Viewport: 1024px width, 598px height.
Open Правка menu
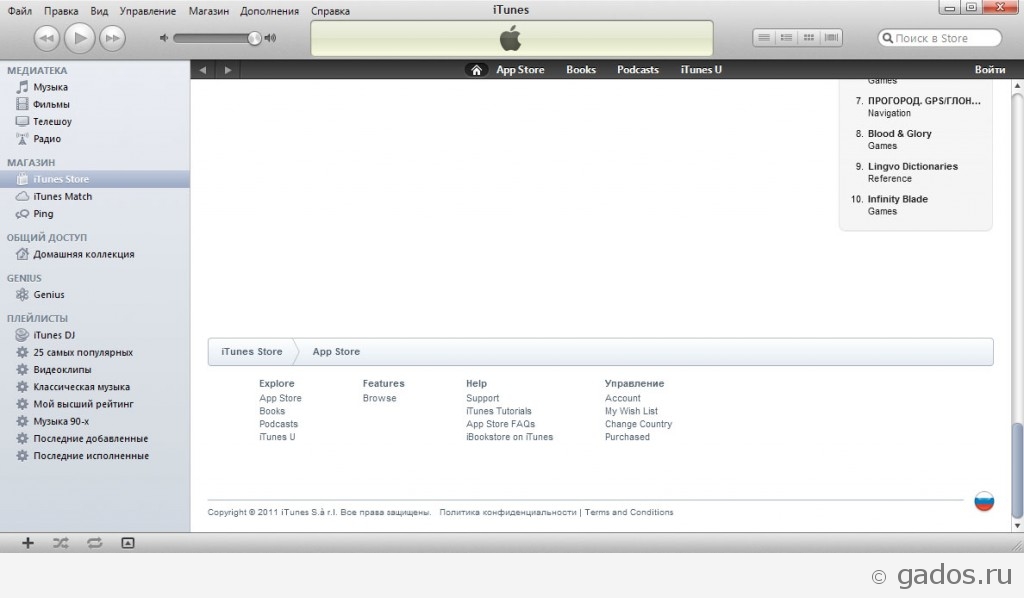click(61, 11)
